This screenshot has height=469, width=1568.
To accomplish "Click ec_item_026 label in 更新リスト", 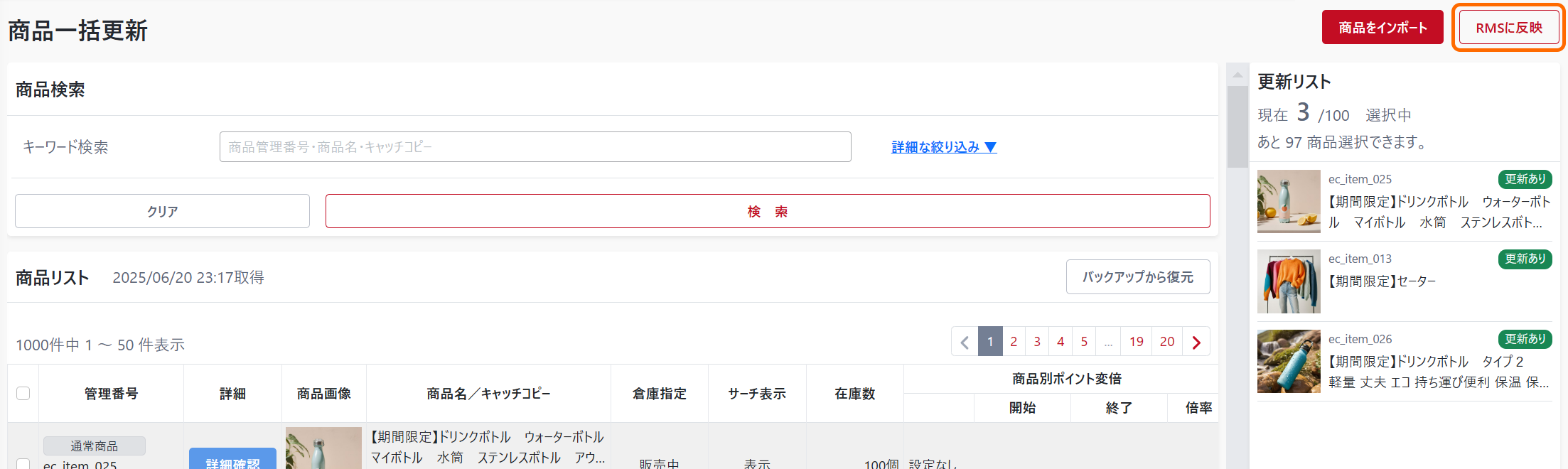I will click(1360, 339).
